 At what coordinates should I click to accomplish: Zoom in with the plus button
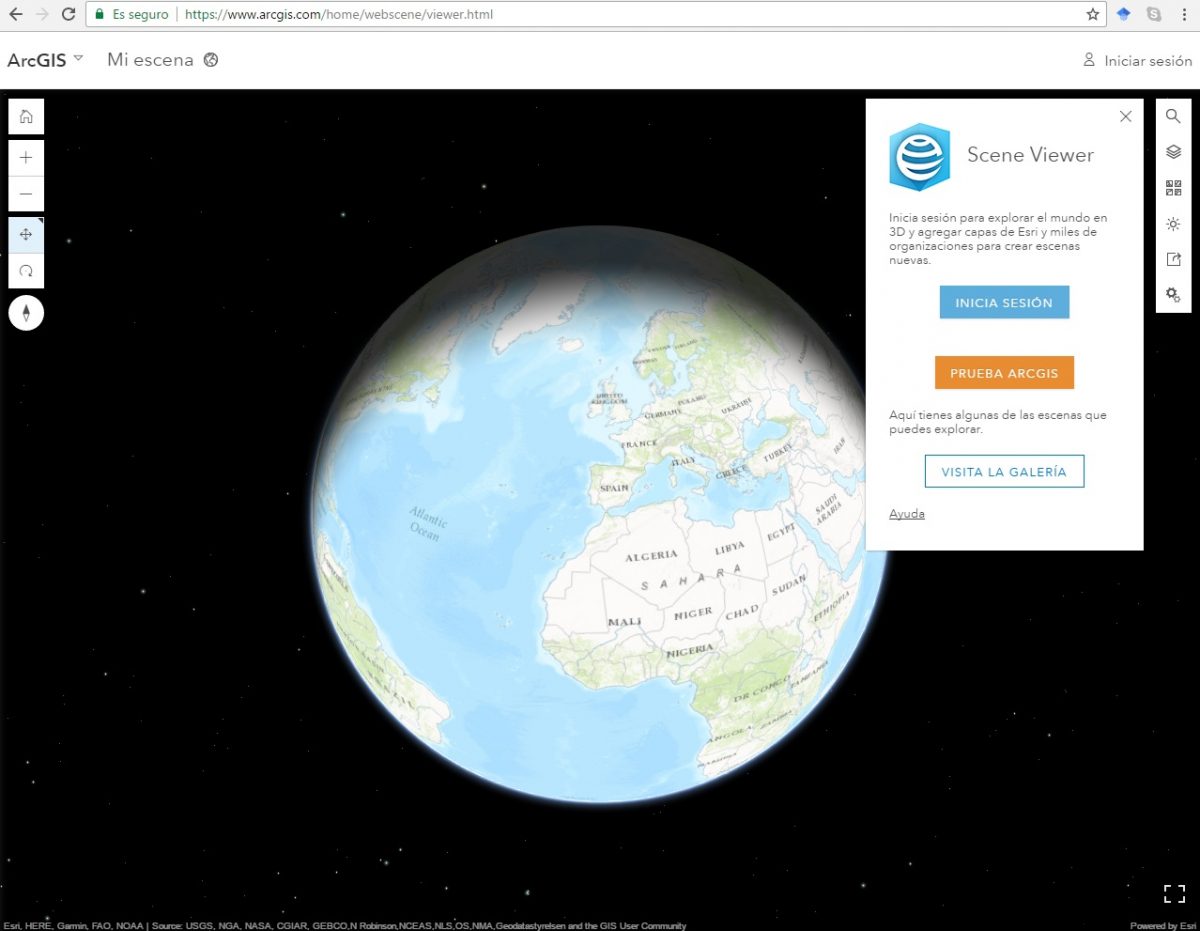click(x=26, y=157)
